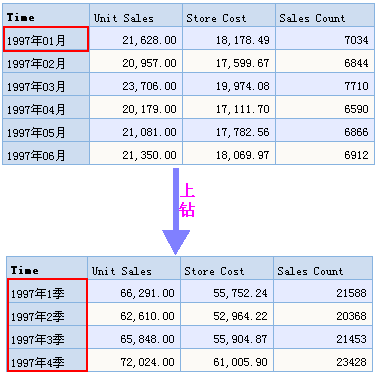This screenshot has height=378, width=377.
Task: Select the Time header in monthly table
Action: point(46,15)
